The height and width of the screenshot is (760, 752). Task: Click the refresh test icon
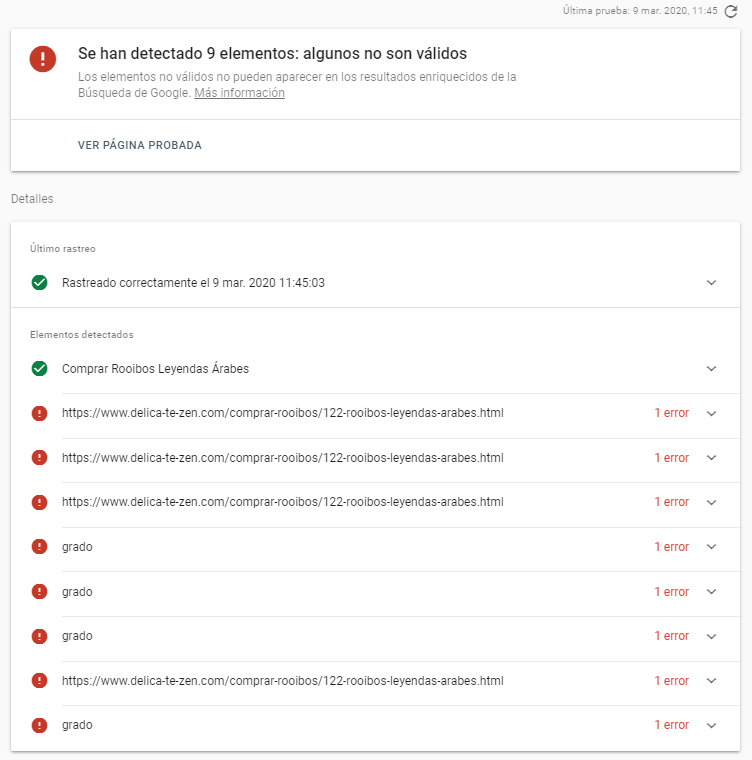click(x=731, y=11)
